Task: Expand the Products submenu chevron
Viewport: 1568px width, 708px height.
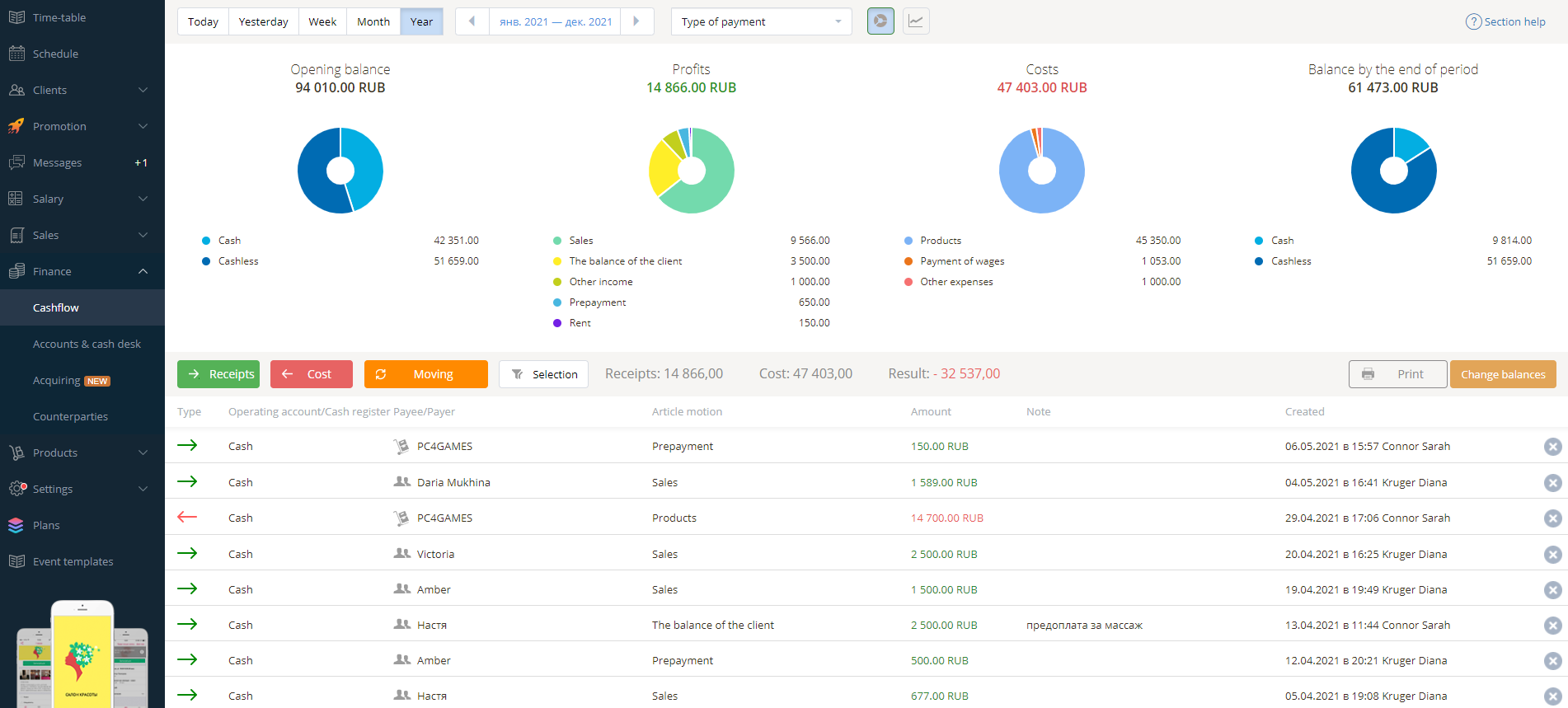Action: pos(143,452)
